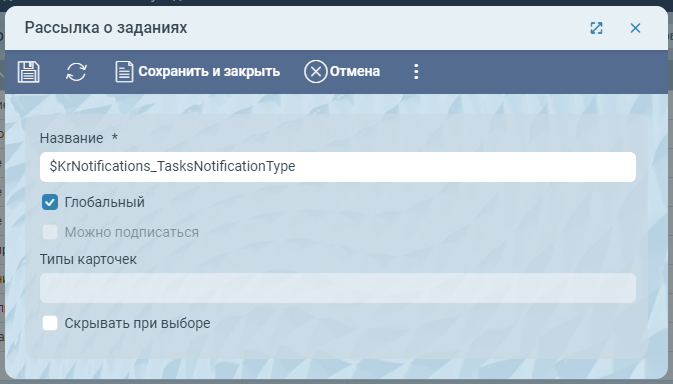Close the Рассылка о заданиях dialog

[635, 28]
